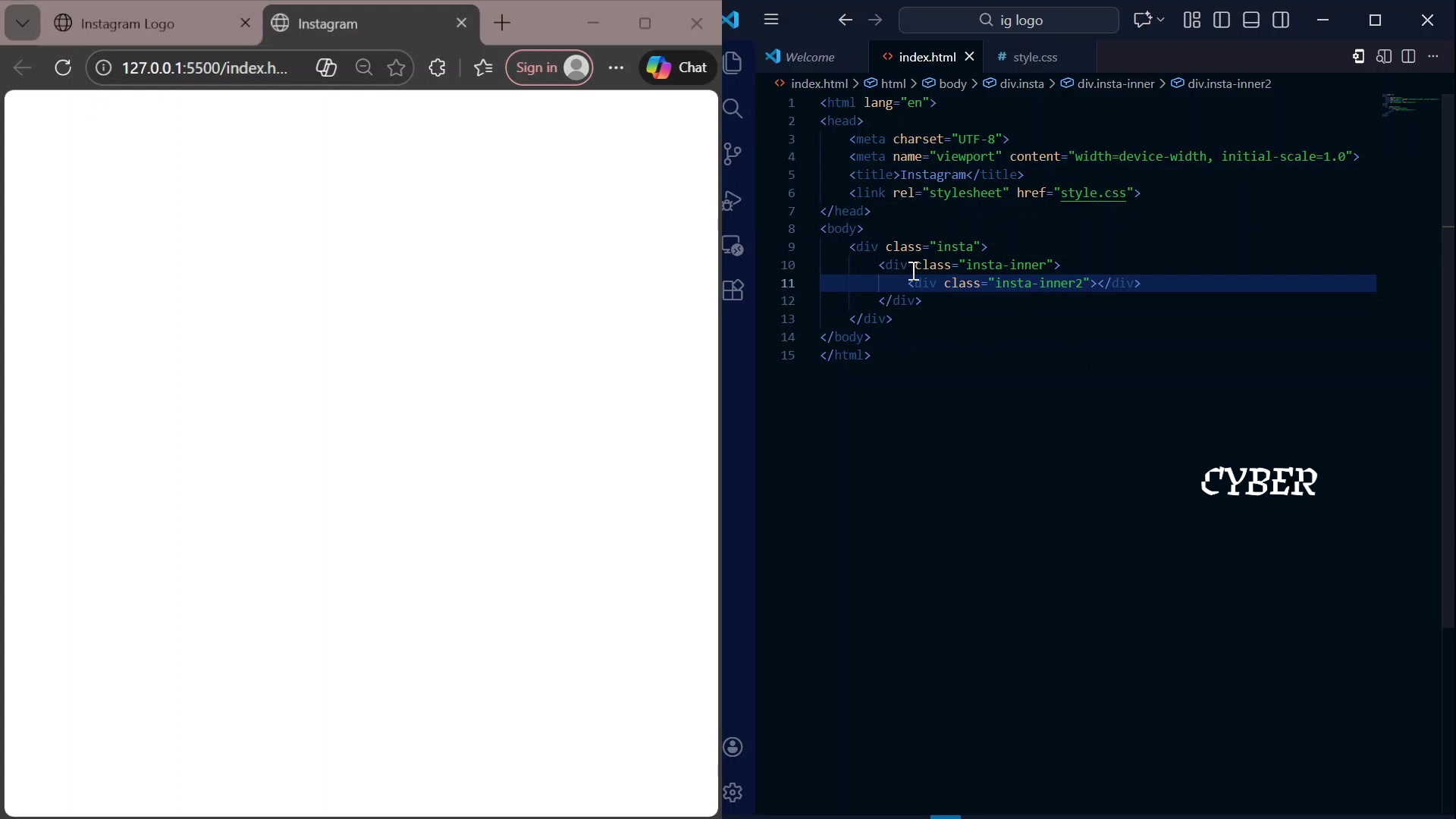Click the editor vertical scrollbar
This screenshot has height=819, width=1456.
tap(1448, 360)
